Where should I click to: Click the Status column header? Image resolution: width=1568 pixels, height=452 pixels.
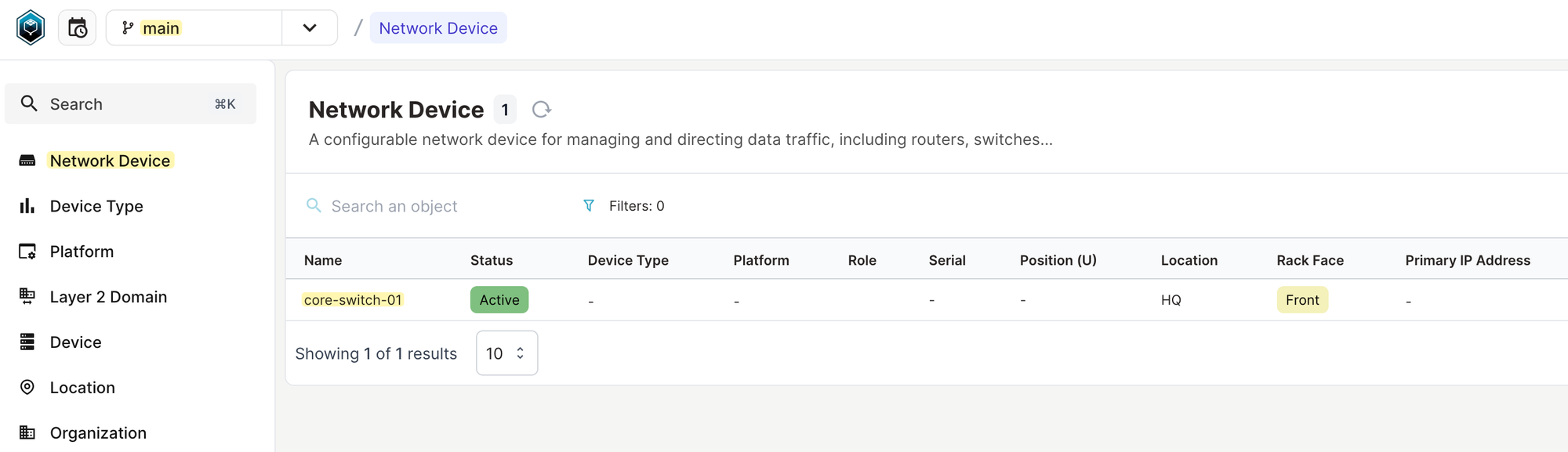(492, 260)
